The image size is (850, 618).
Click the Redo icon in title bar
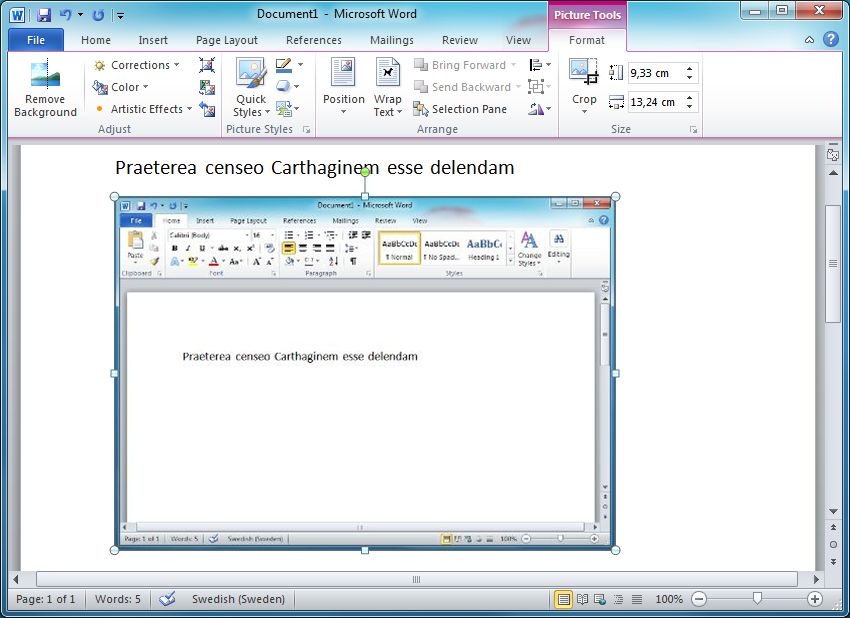pyautogui.click(x=98, y=15)
